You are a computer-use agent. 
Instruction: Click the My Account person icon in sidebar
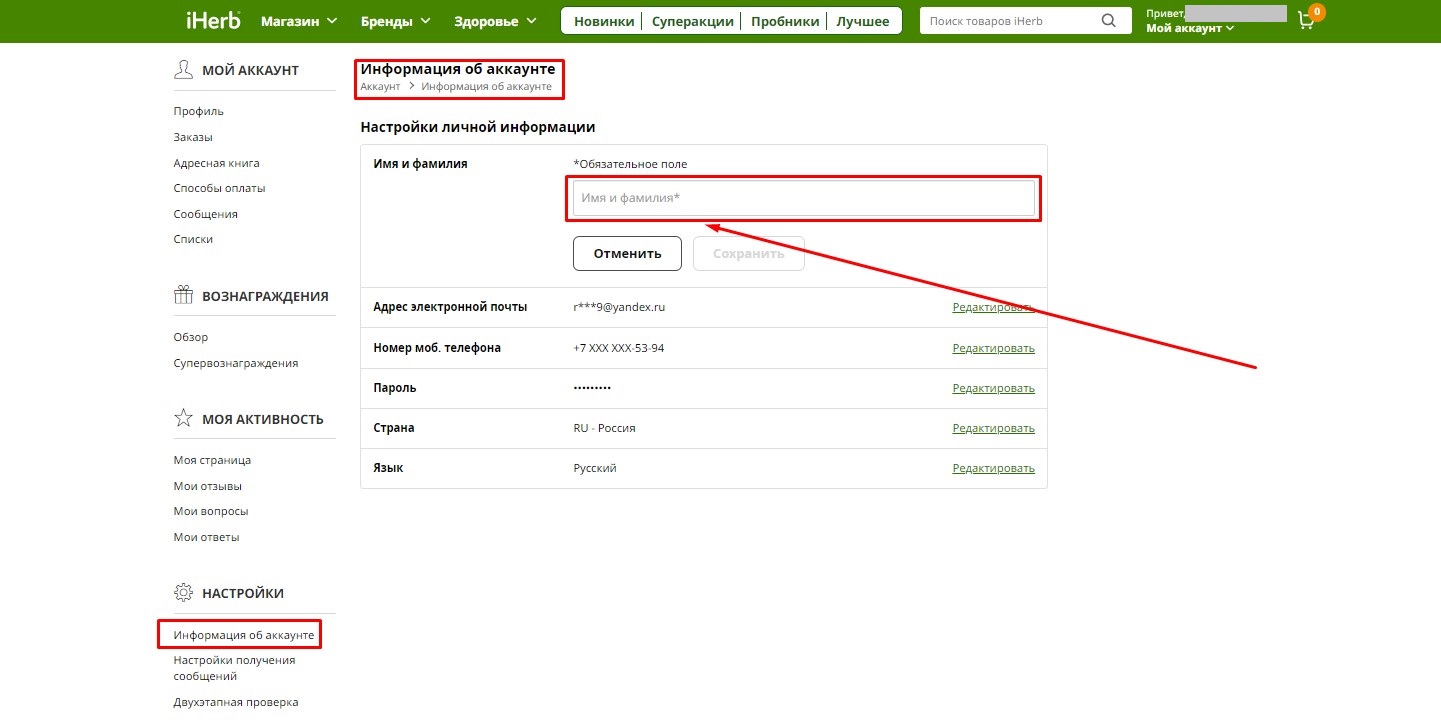[183, 69]
